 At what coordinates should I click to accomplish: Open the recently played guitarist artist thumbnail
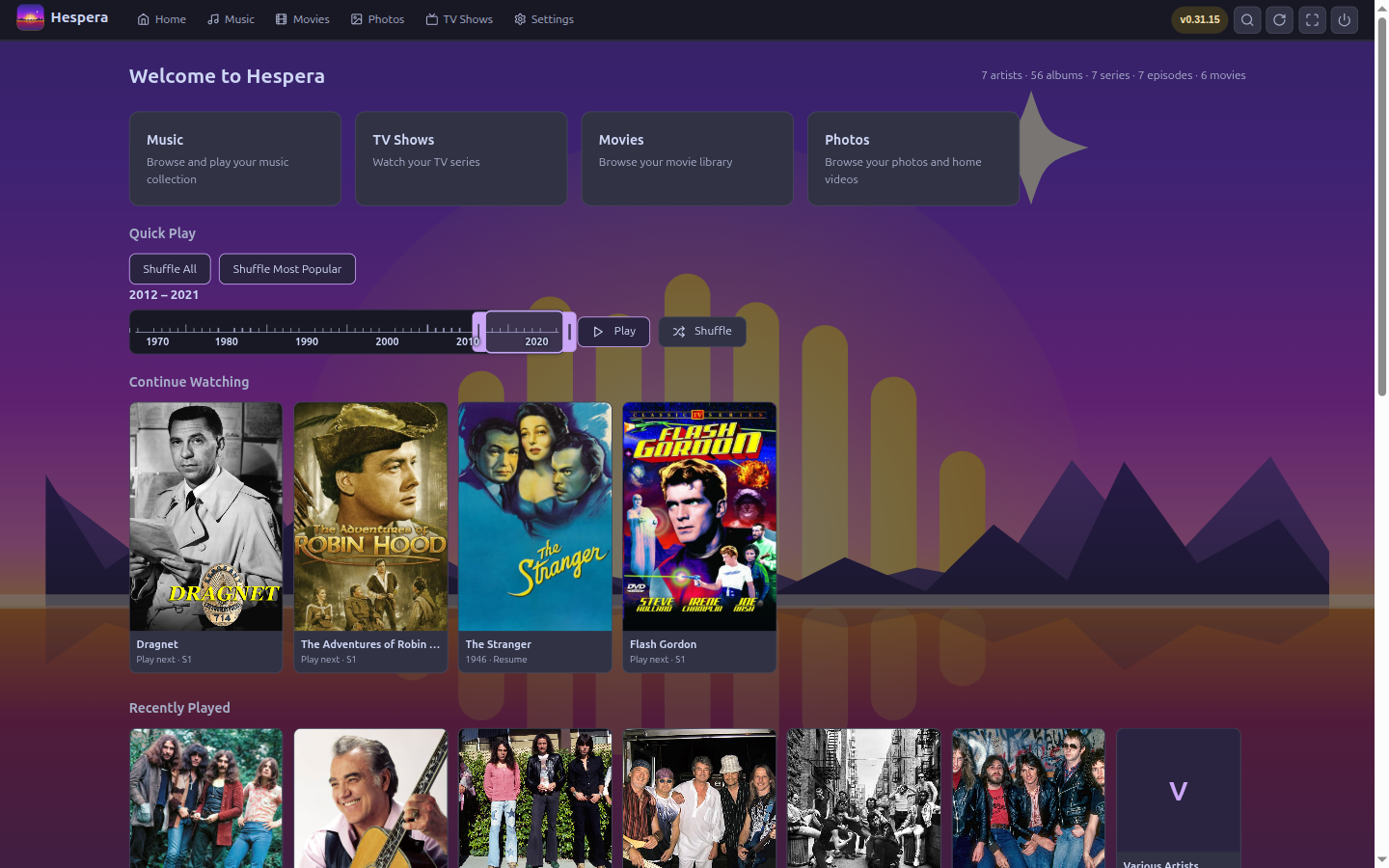[370, 799]
